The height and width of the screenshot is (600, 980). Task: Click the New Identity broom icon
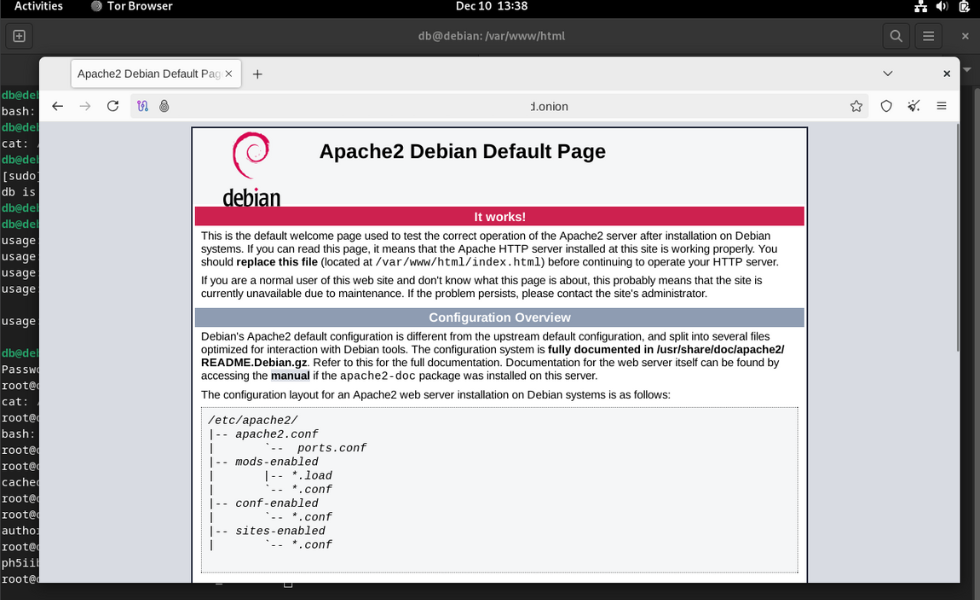tap(914, 106)
